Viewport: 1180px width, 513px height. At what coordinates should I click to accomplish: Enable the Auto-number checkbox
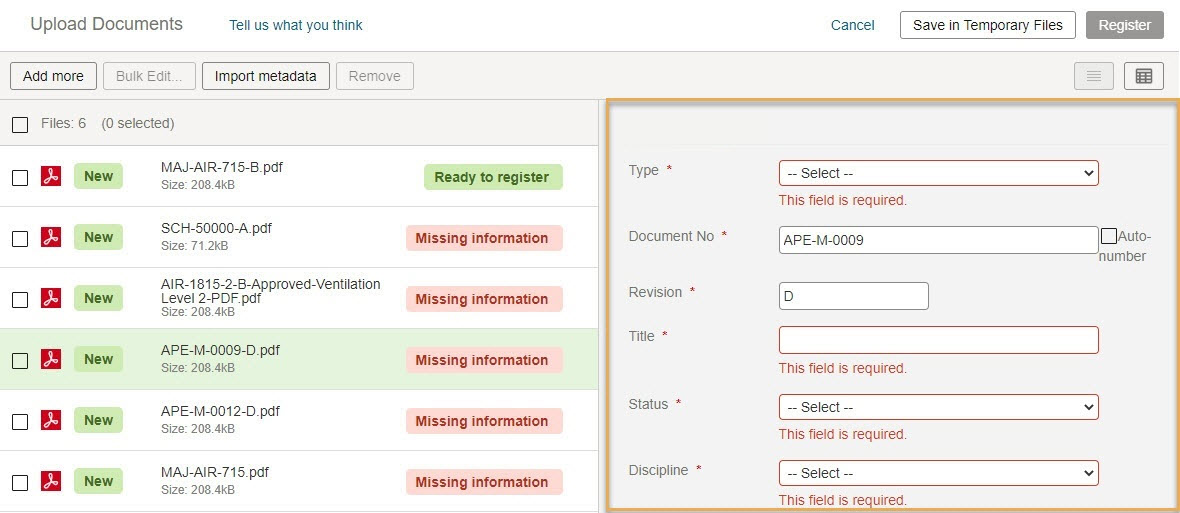(1109, 236)
